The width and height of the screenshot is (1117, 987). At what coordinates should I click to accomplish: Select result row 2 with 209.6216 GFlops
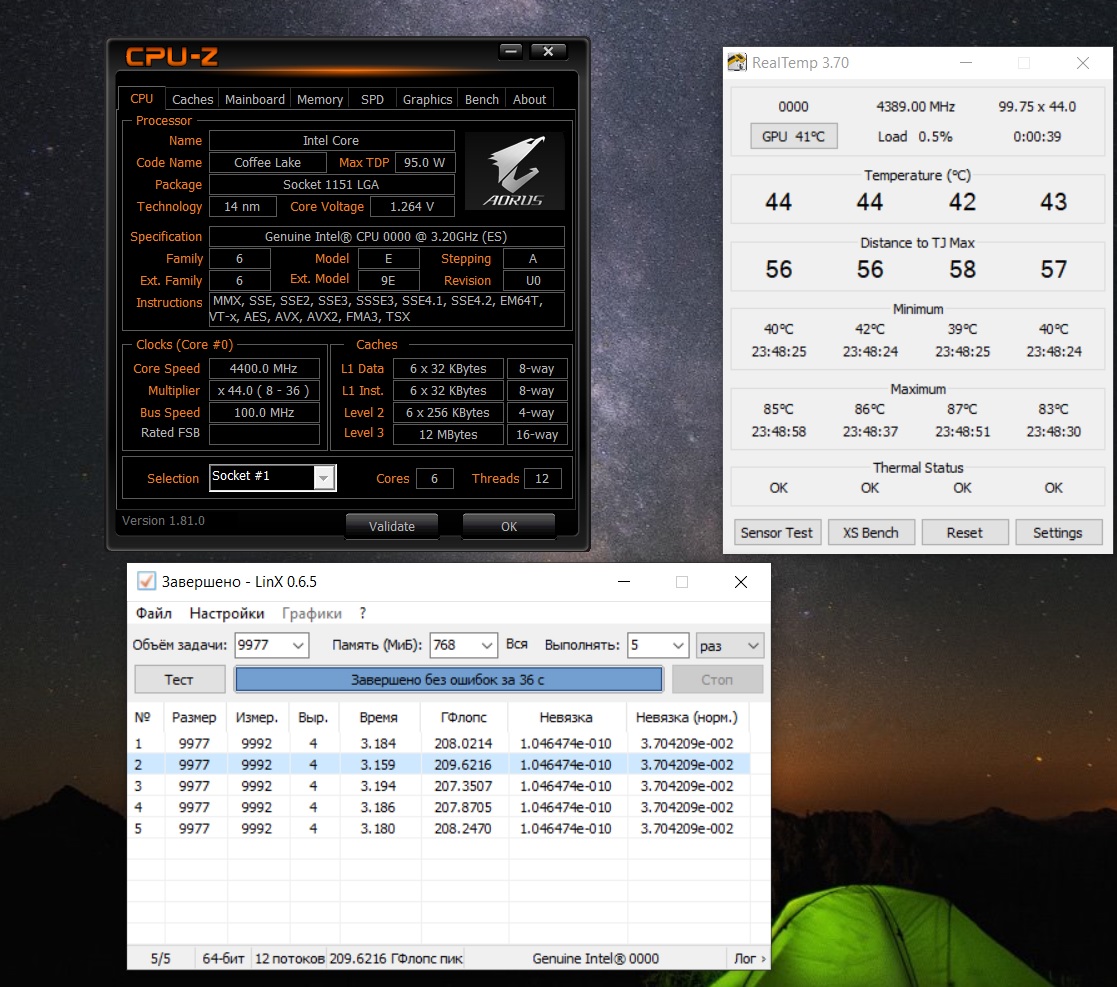(x=439, y=765)
